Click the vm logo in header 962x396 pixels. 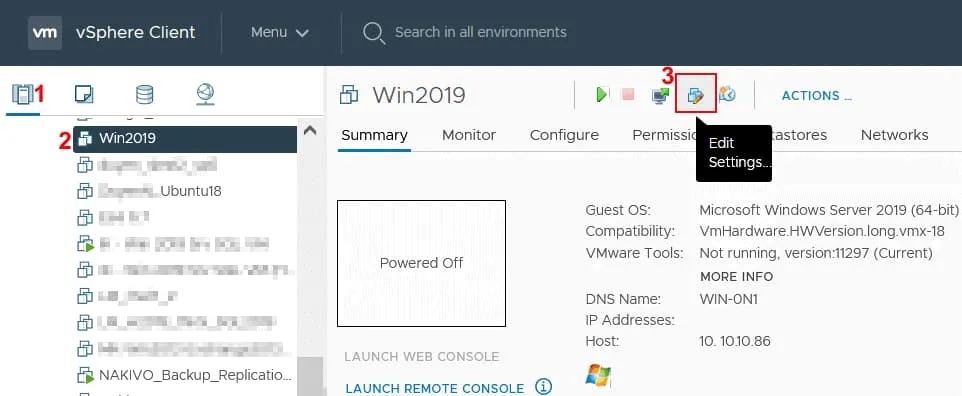click(x=45, y=33)
